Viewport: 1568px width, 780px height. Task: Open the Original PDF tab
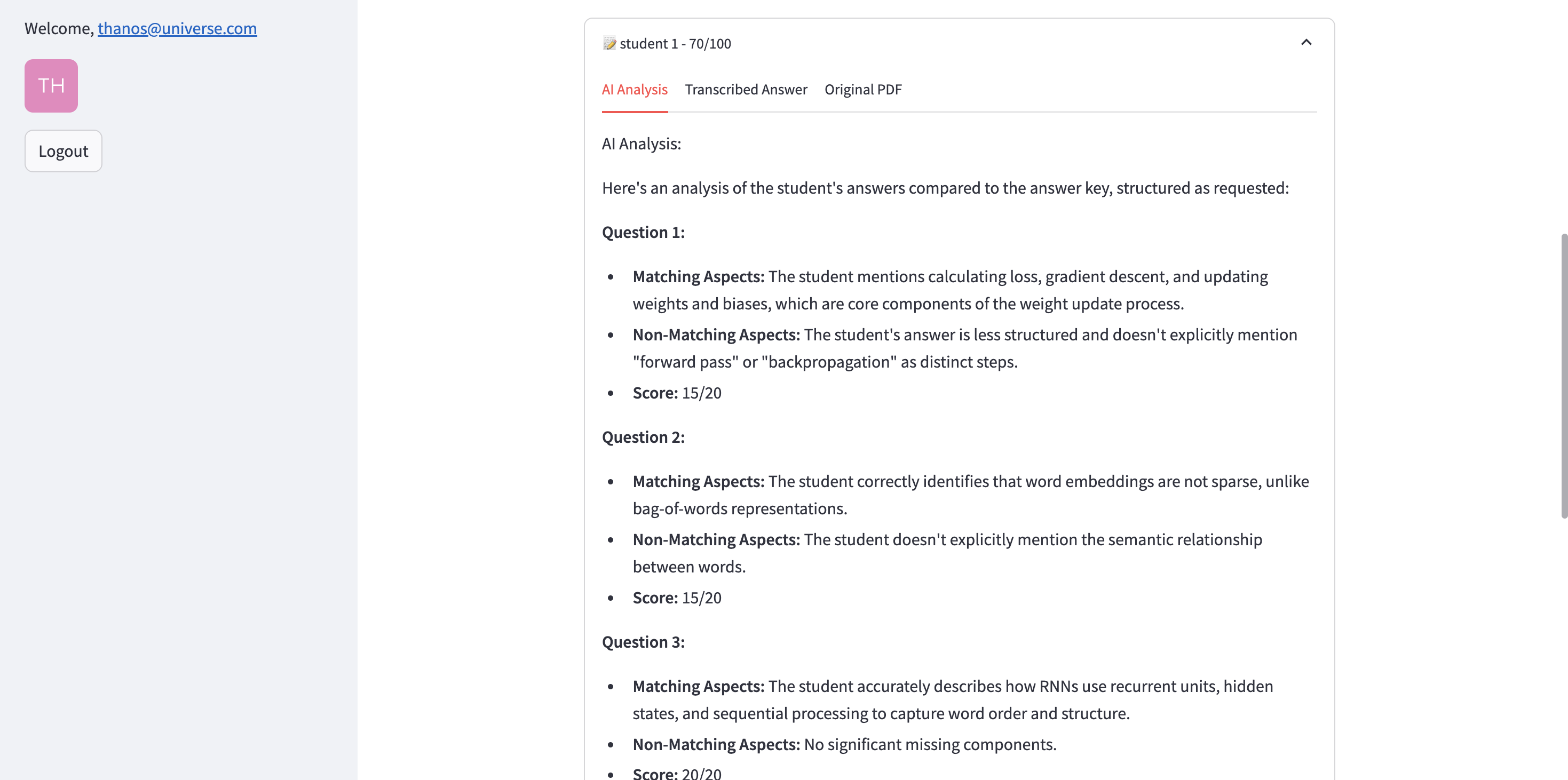(862, 90)
